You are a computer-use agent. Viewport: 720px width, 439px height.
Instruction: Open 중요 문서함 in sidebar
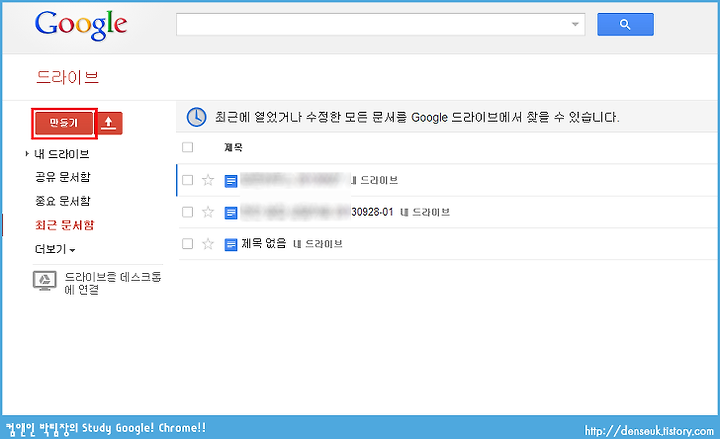click(63, 201)
